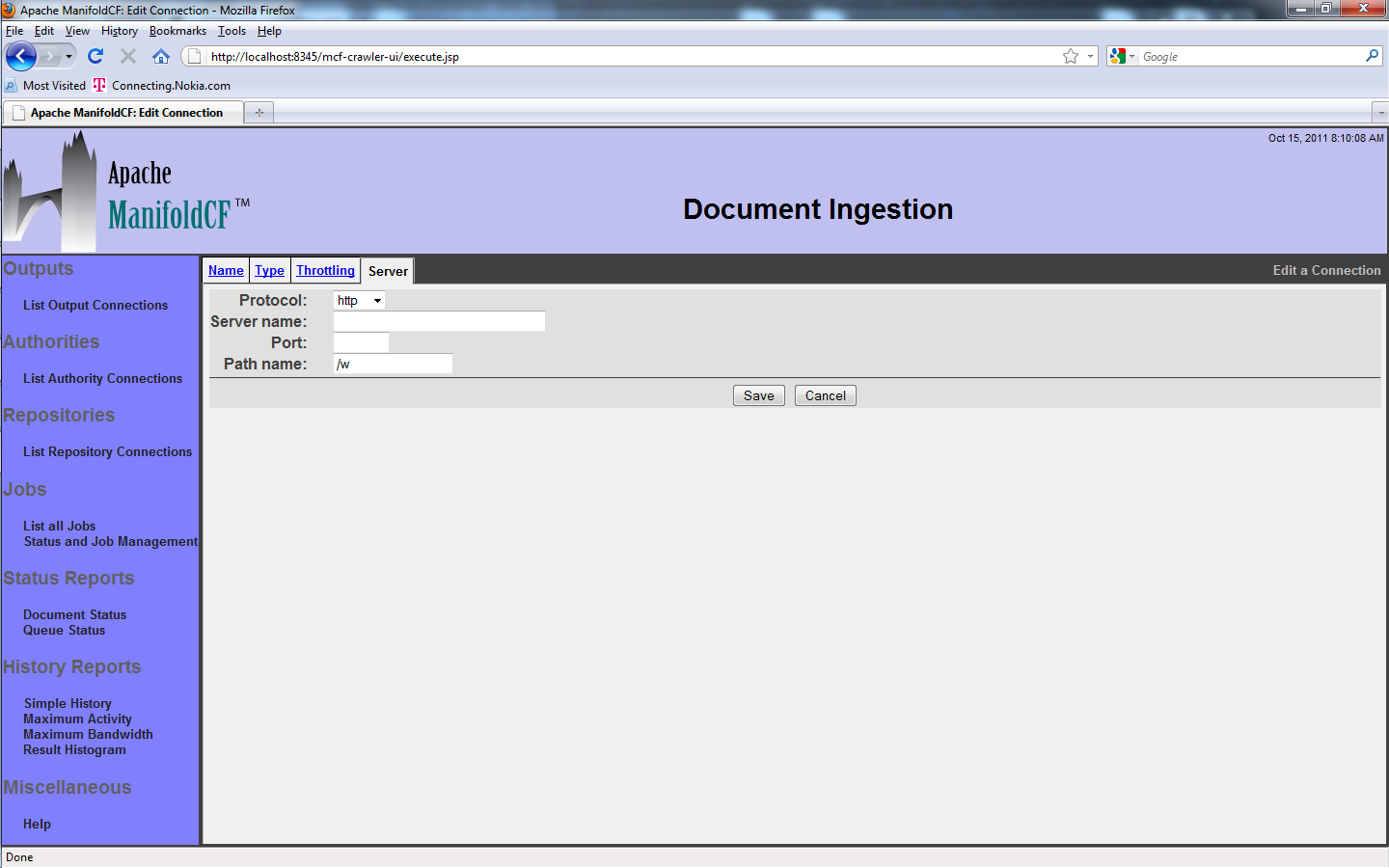Focus the Server name text field

click(439, 322)
